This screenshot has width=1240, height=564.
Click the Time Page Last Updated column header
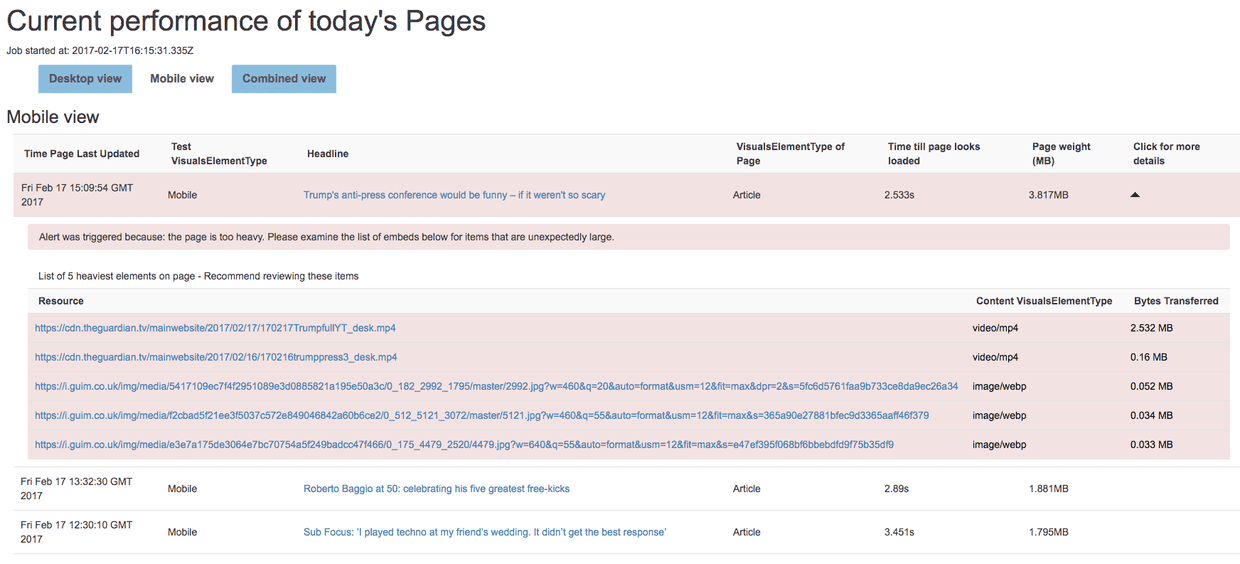click(82, 154)
